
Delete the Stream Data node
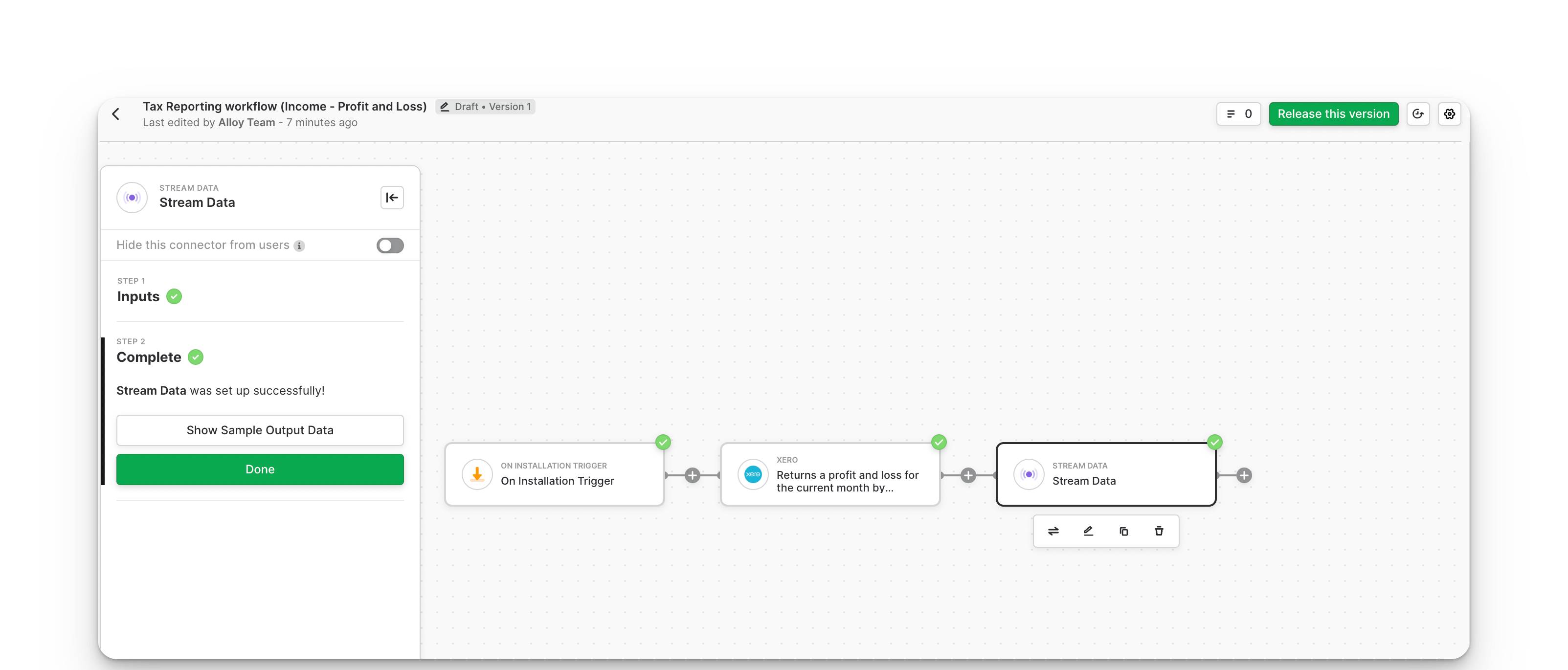tap(1159, 531)
